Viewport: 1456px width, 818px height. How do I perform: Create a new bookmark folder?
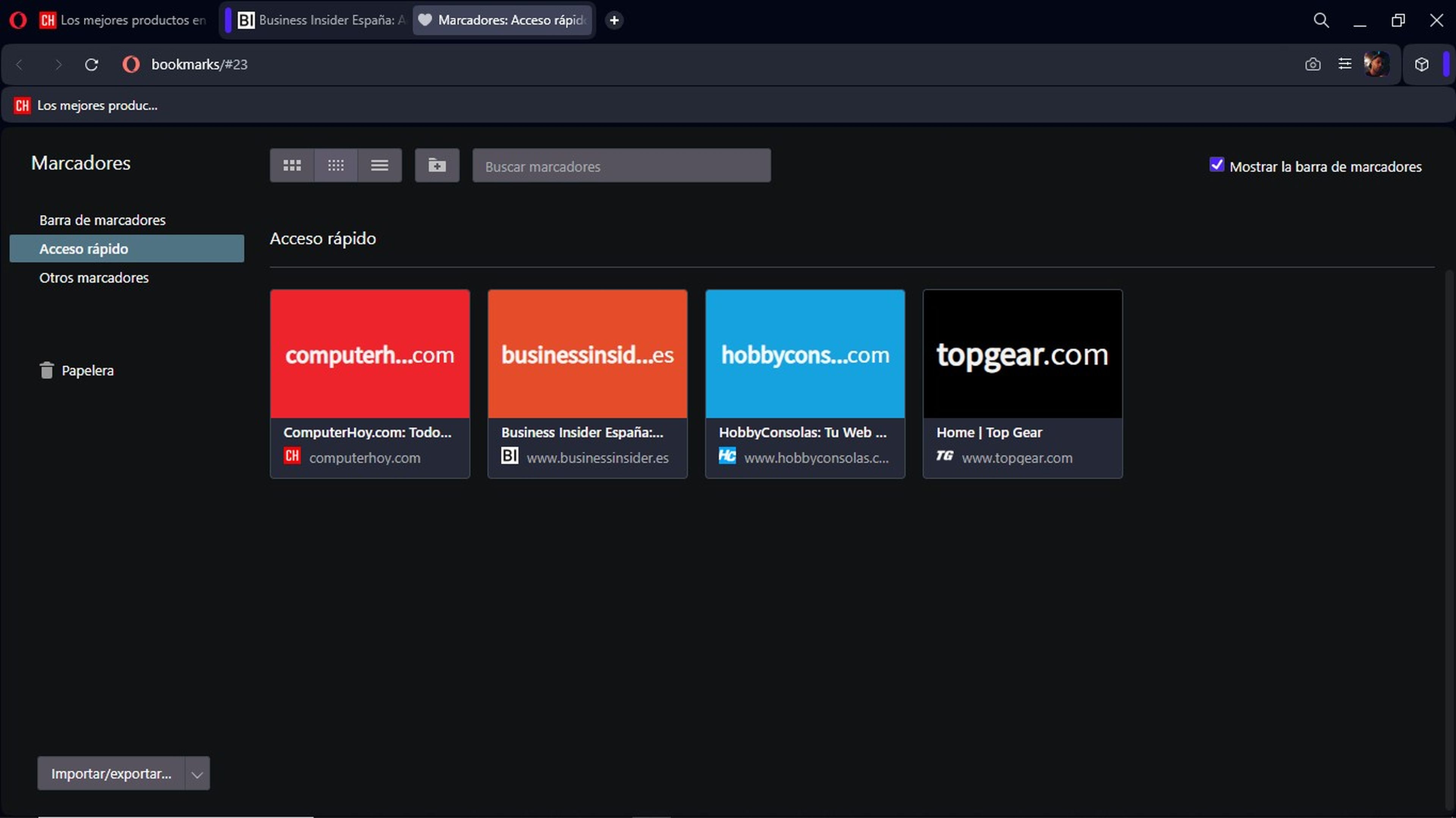click(437, 166)
